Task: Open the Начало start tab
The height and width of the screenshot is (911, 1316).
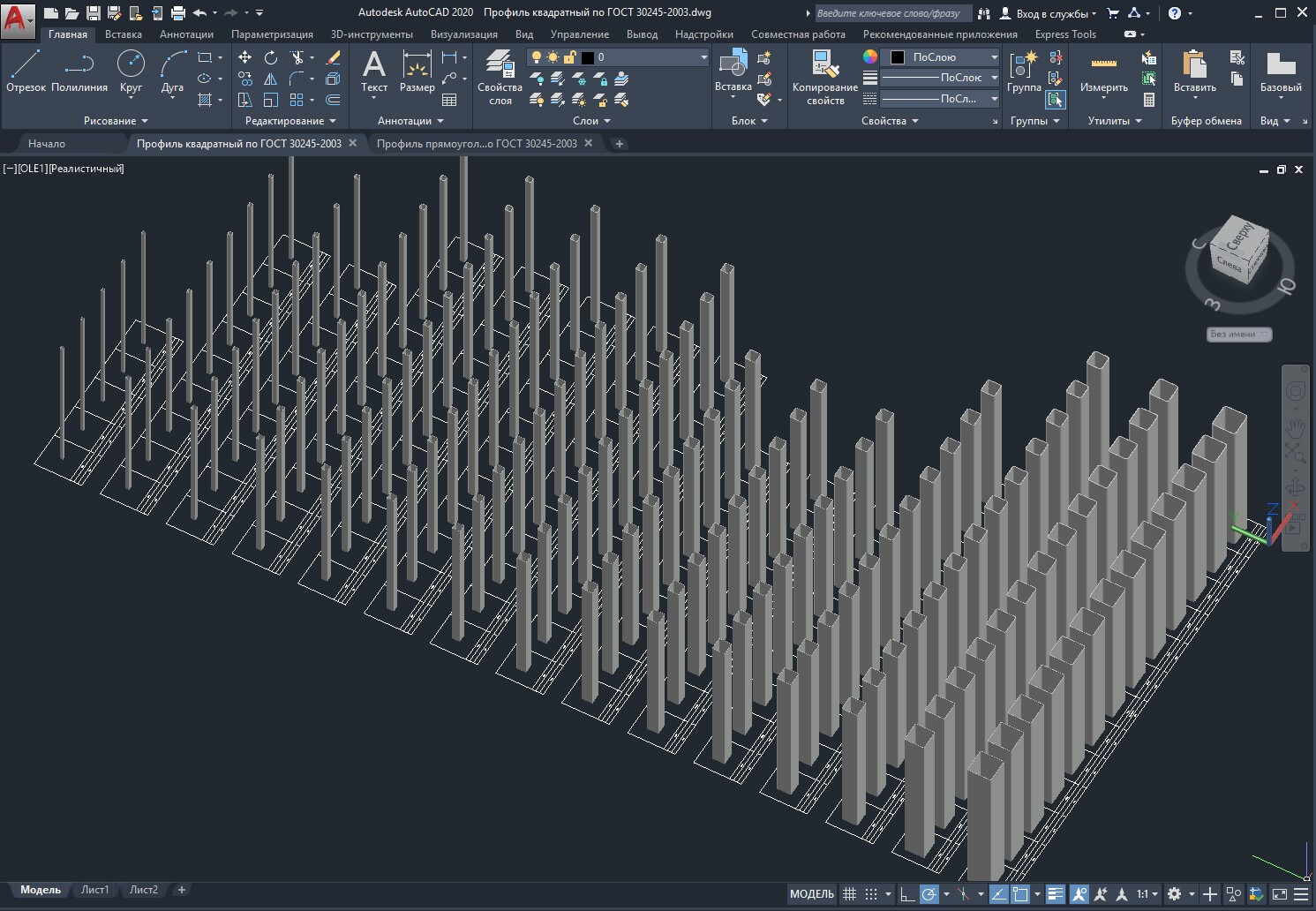Action: point(46,143)
